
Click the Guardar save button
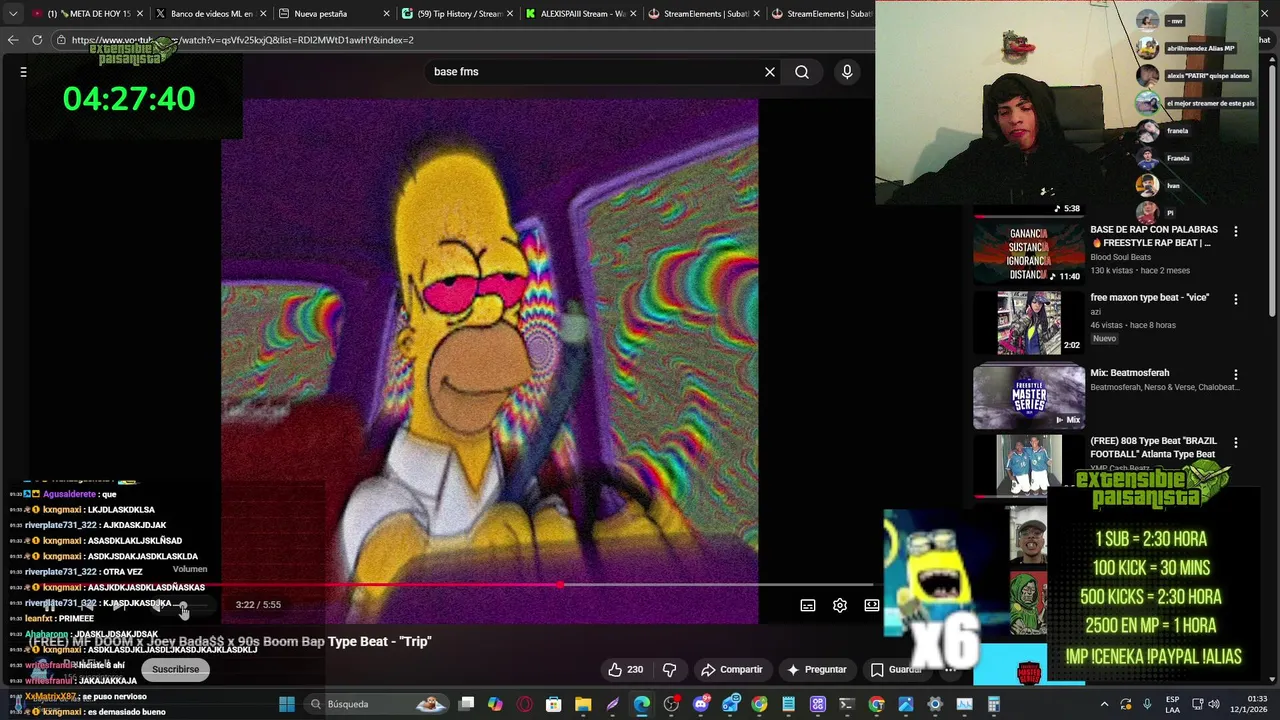click(895, 670)
